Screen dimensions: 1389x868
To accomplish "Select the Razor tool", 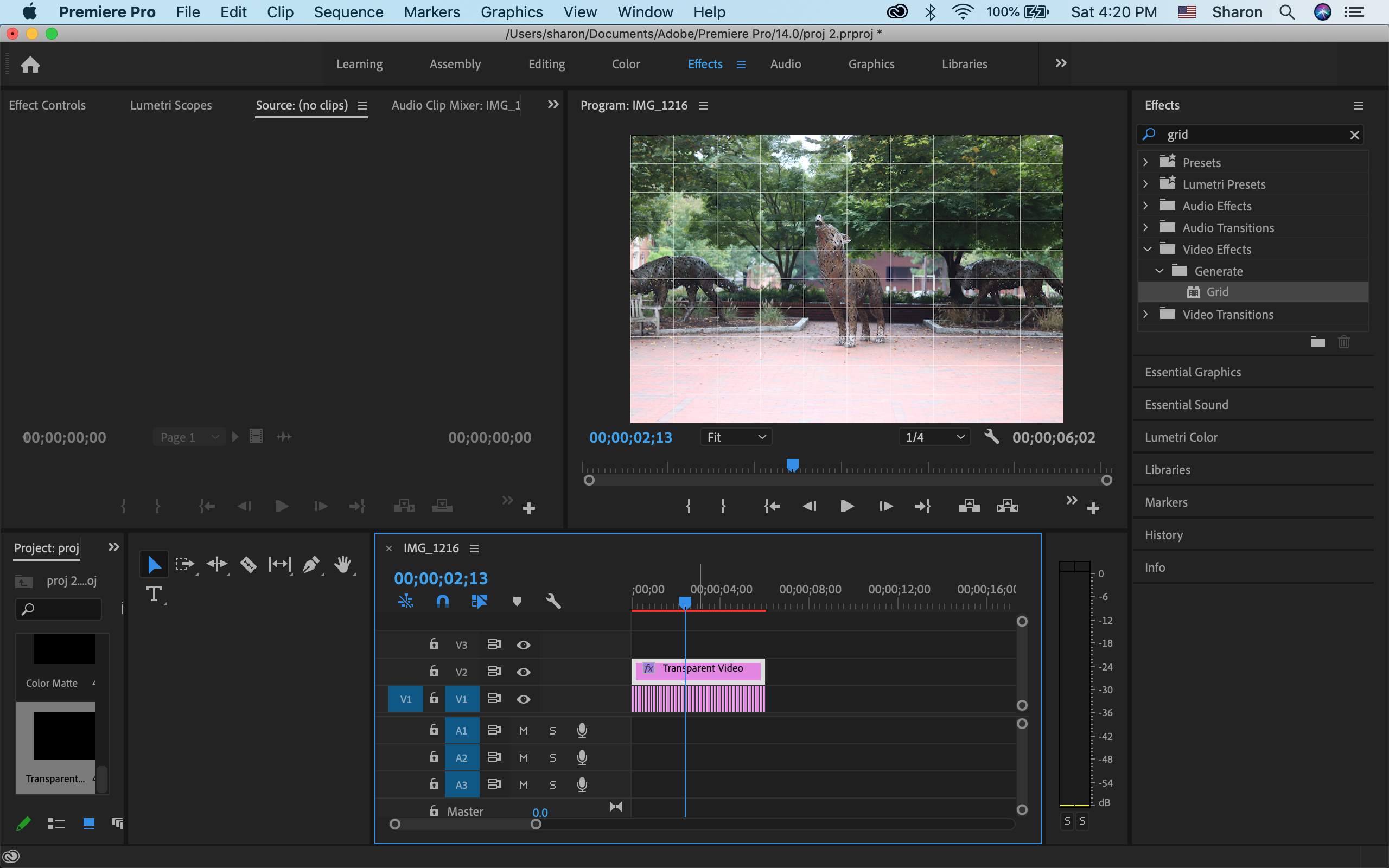I will [x=248, y=565].
